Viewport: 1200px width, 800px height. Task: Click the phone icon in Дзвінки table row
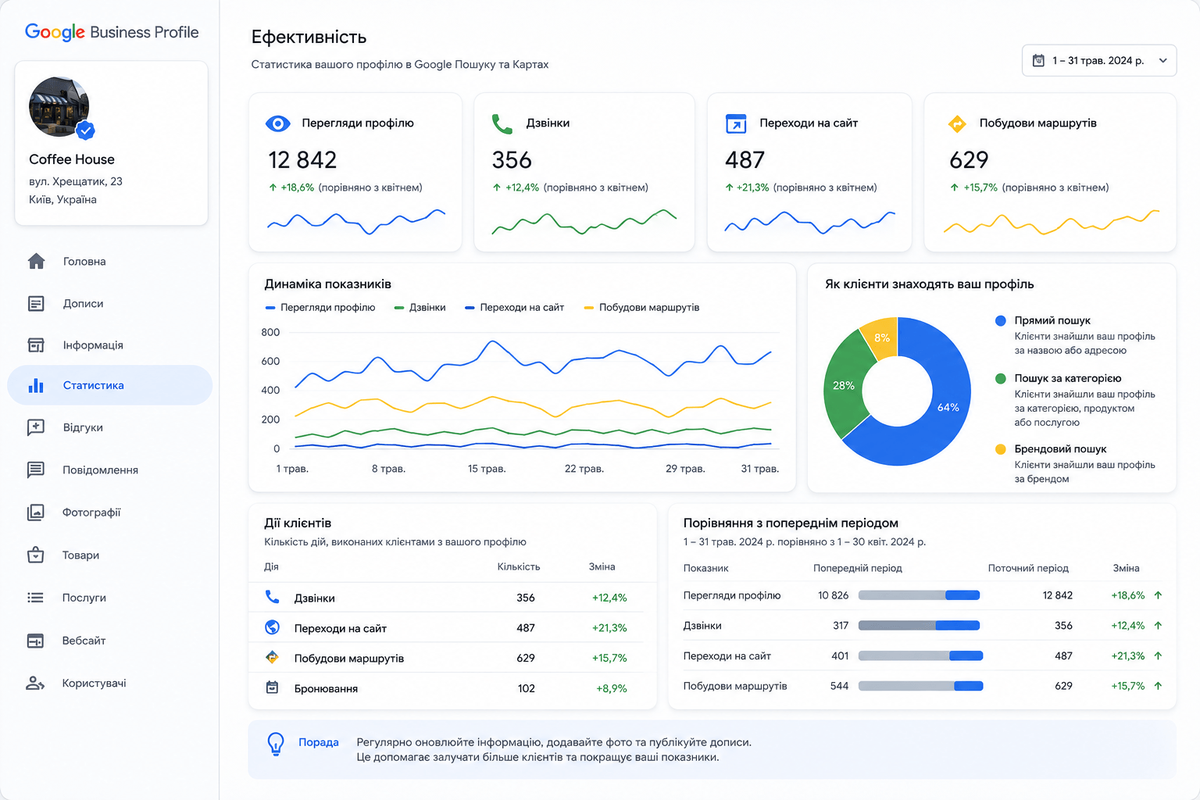(272, 597)
